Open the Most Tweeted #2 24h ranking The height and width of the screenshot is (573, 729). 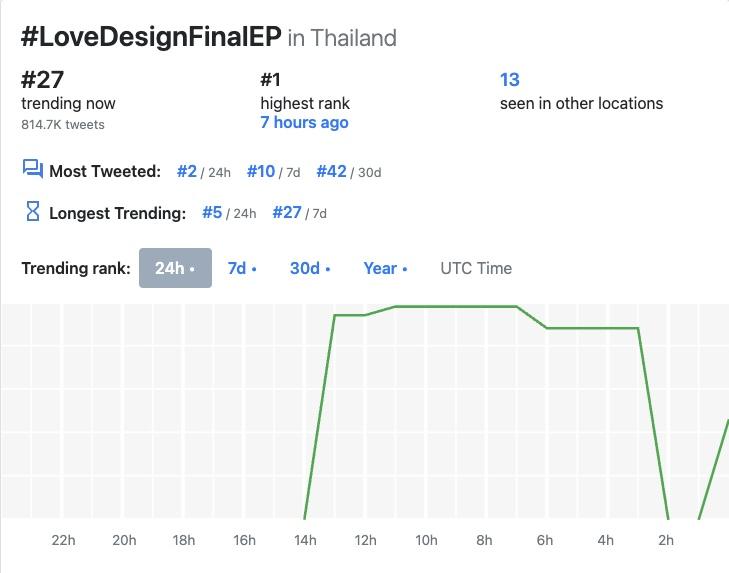click(187, 171)
